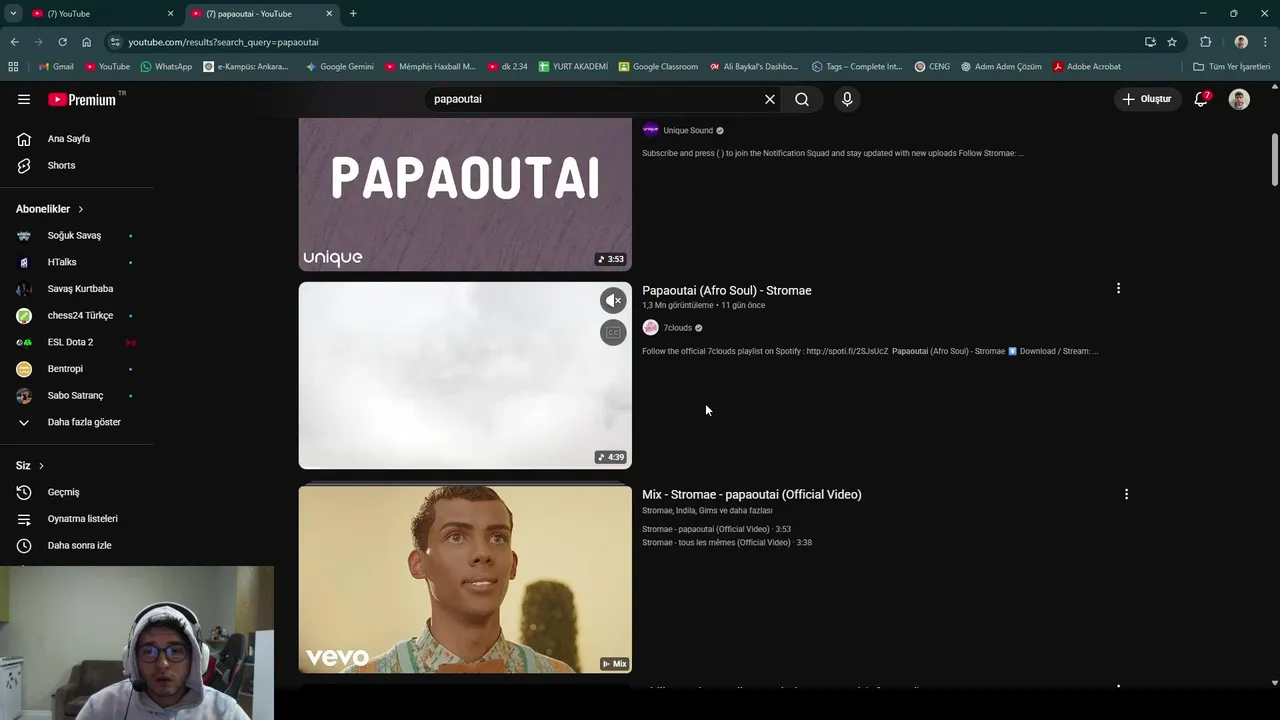Toggle captions on Afro Soul preview
This screenshot has height=720, width=1280.
pyautogui.click(x=613, y=332)
